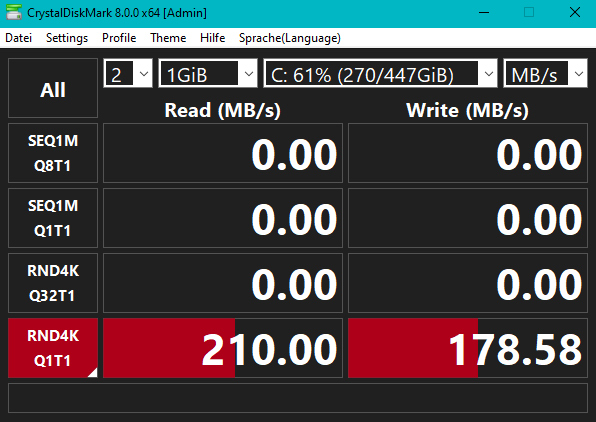This screenshot has width=596, height=422.
Task: Start the SEQ1M Q8T1 test
Action: point(53,153)
